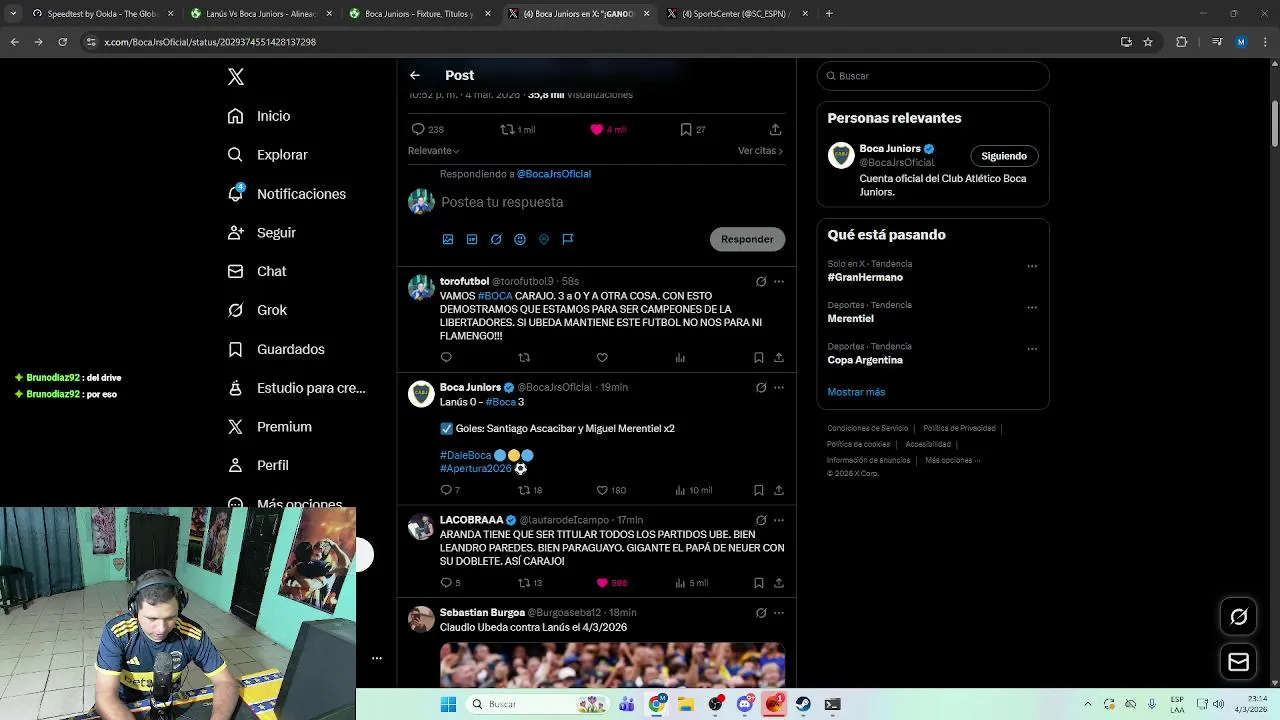This screenshot has width=1280, height=720.
Task: Open Relevante sort dropdown
Action: [x=433, y=150]
